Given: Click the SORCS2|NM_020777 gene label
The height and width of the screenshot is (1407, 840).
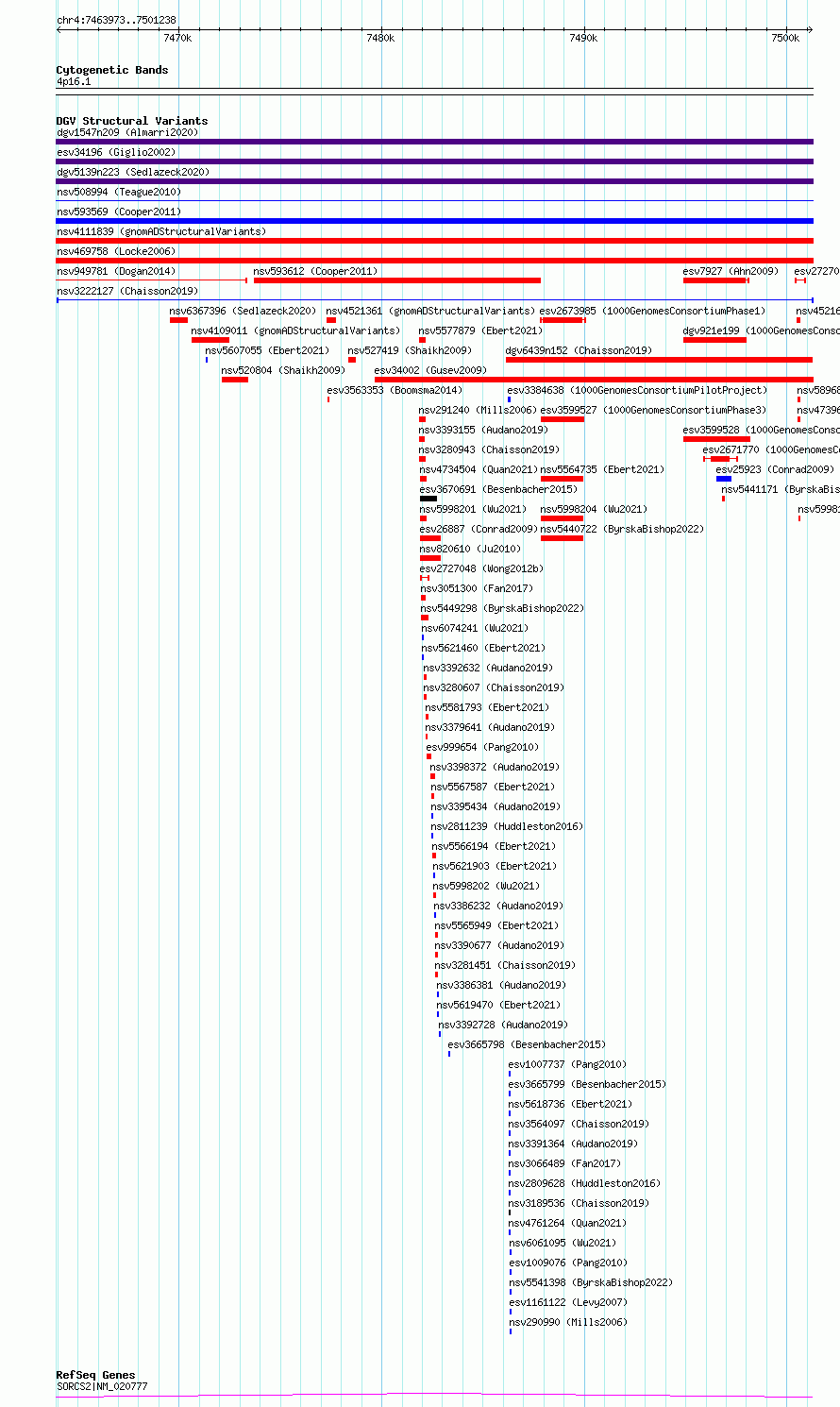Looking at the screenshot, I should pos(102,1386).
